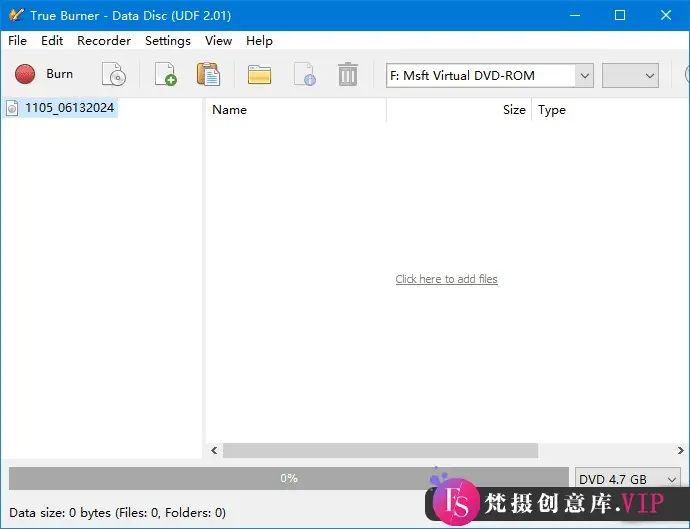
Task: Minimize the True Burner window
Action: pyautogui.click(x=575, y=15)
